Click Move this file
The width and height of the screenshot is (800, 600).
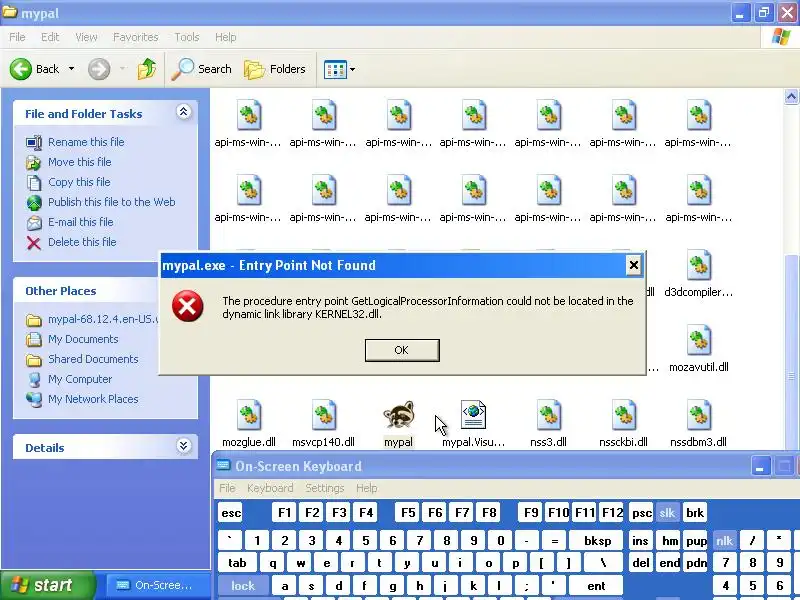tap(80, 162)
